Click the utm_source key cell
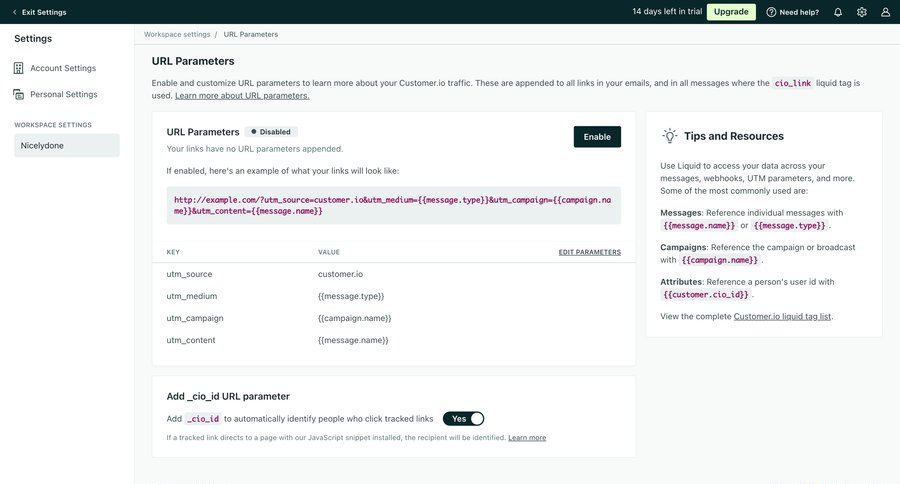This screenshot has width=900, height=484. pyautogui.click(x=189, y=274)
